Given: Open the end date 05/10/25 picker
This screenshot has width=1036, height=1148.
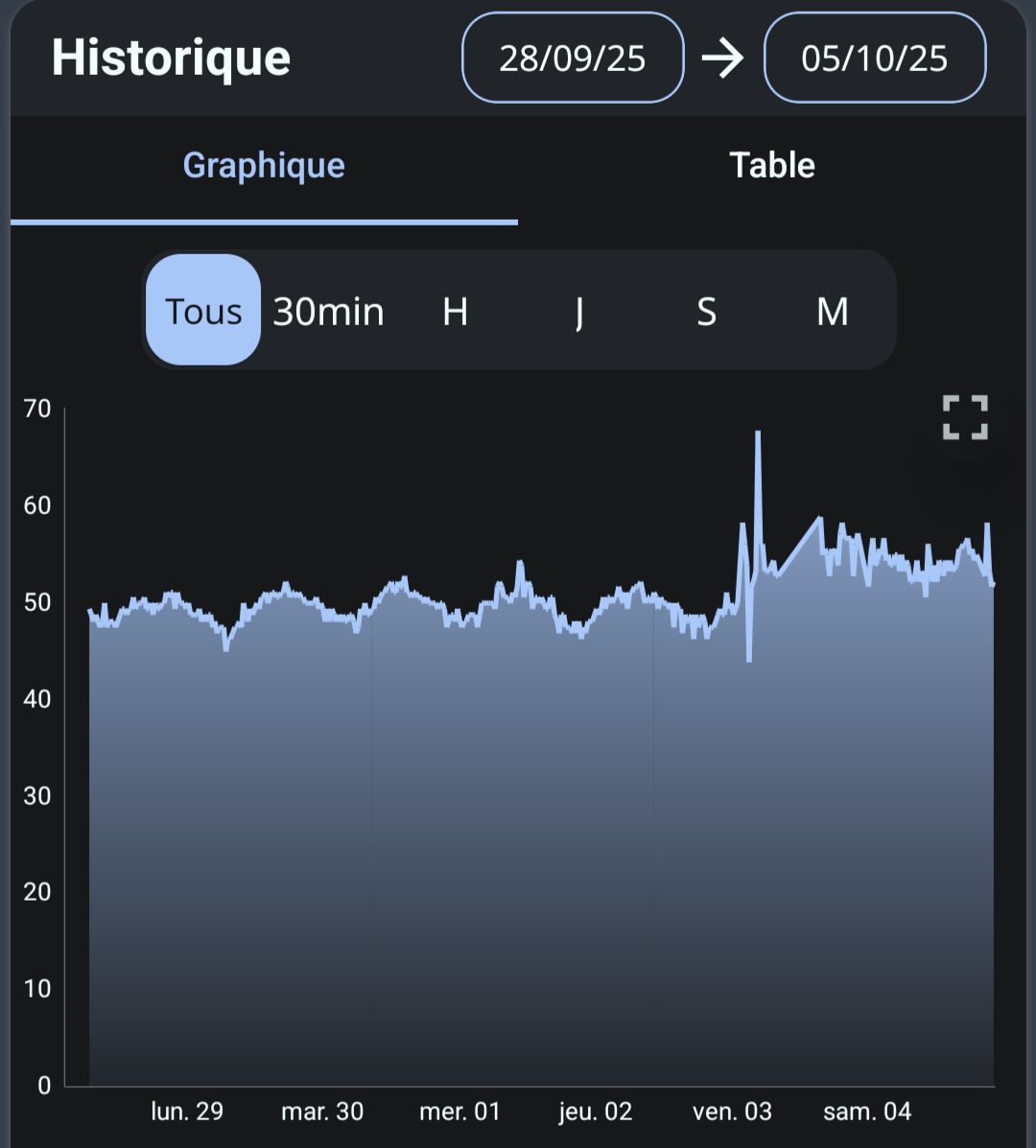Looking at the screenshot, I should 874,59.
